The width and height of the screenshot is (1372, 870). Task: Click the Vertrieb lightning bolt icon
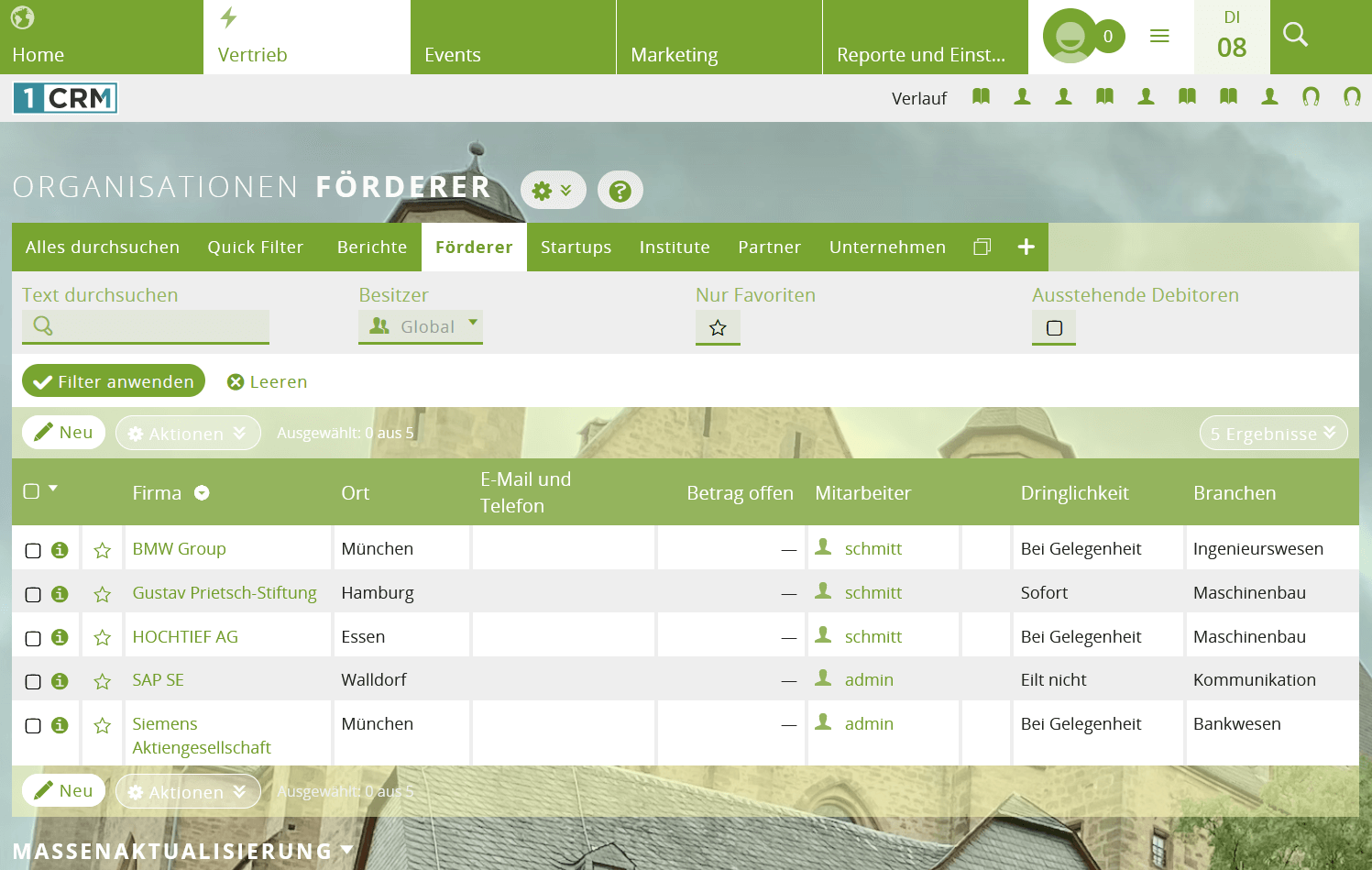pos(229,17)
